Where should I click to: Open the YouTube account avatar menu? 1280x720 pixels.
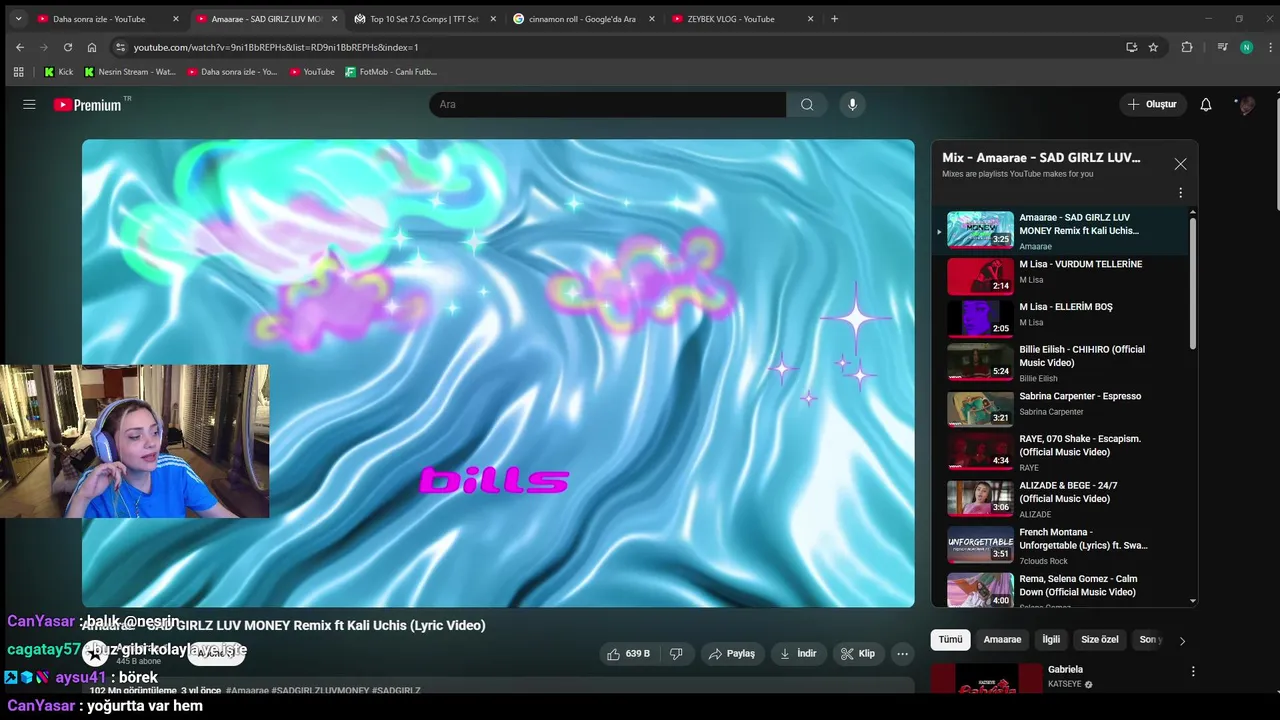(1246, 104)
